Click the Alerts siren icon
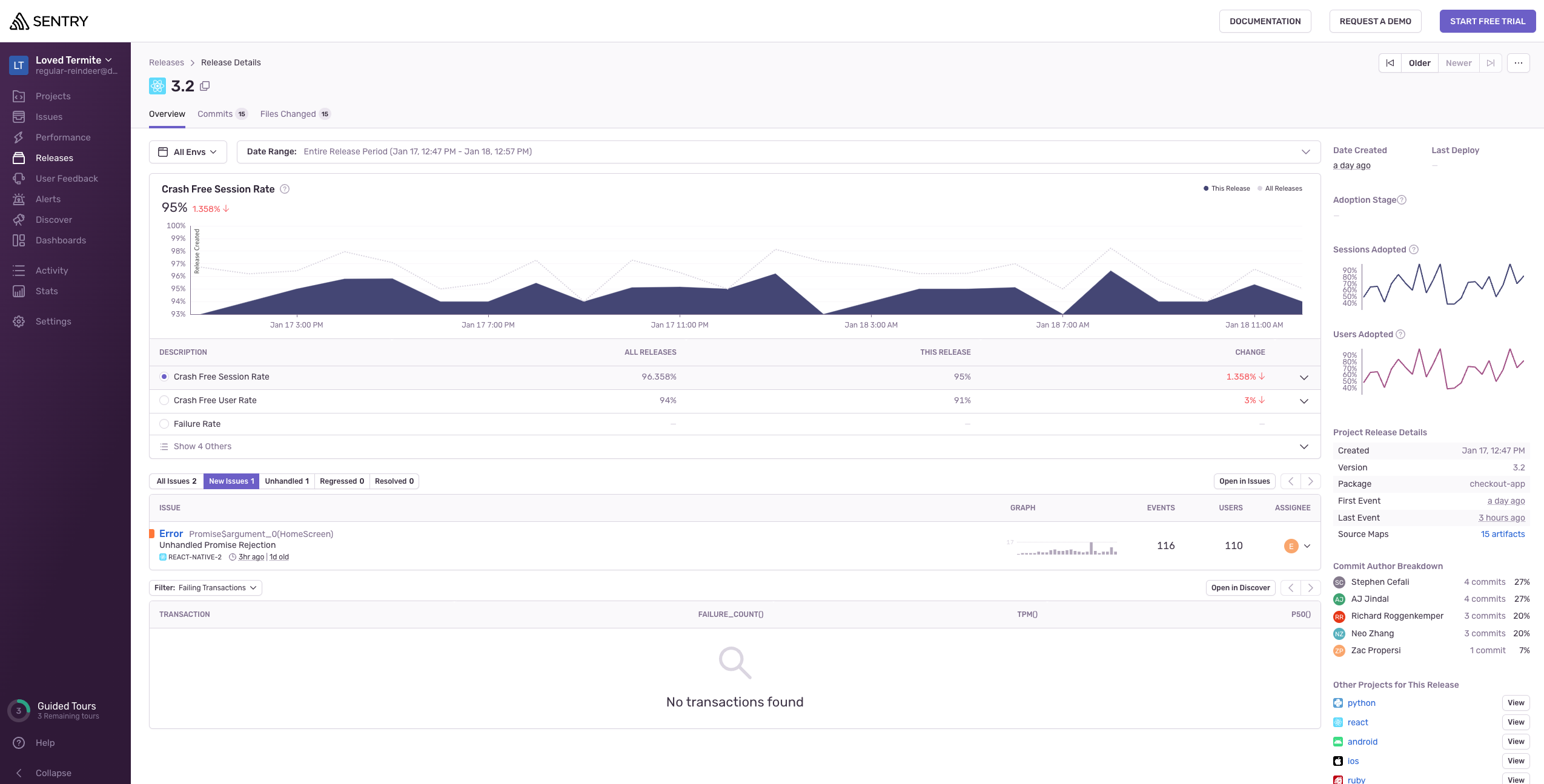This screenshot has height=784, width=1544. pyautogui.click(x=19, y=199)
